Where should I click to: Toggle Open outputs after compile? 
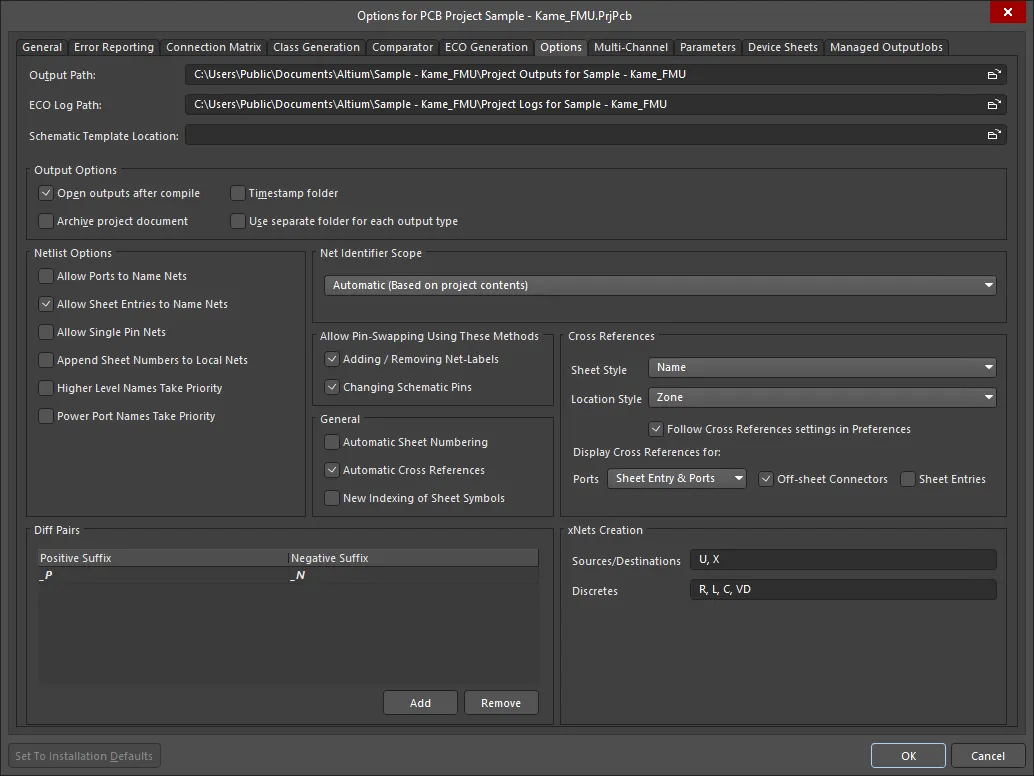click(x=46, y=193)
